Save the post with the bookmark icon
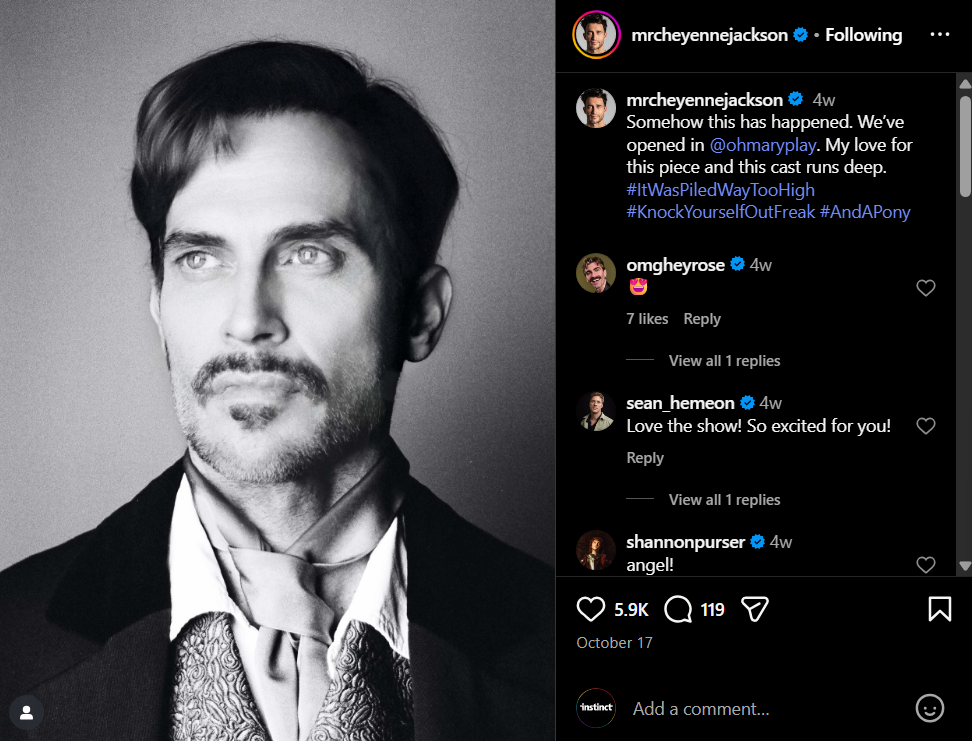The height and width of the screenshot is (741, 972). tap(940, 609)
